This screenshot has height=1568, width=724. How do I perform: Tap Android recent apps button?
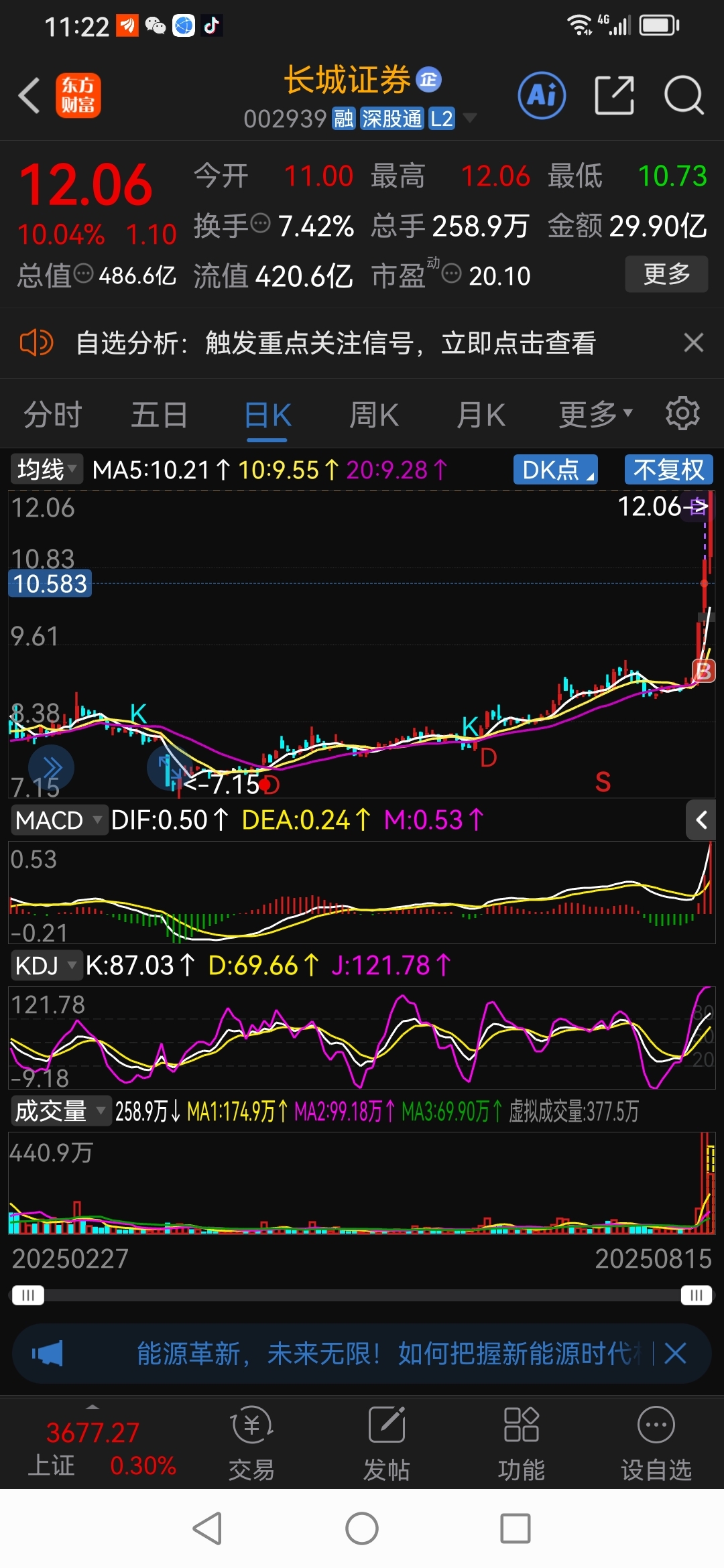click(x=516, y=1528)
